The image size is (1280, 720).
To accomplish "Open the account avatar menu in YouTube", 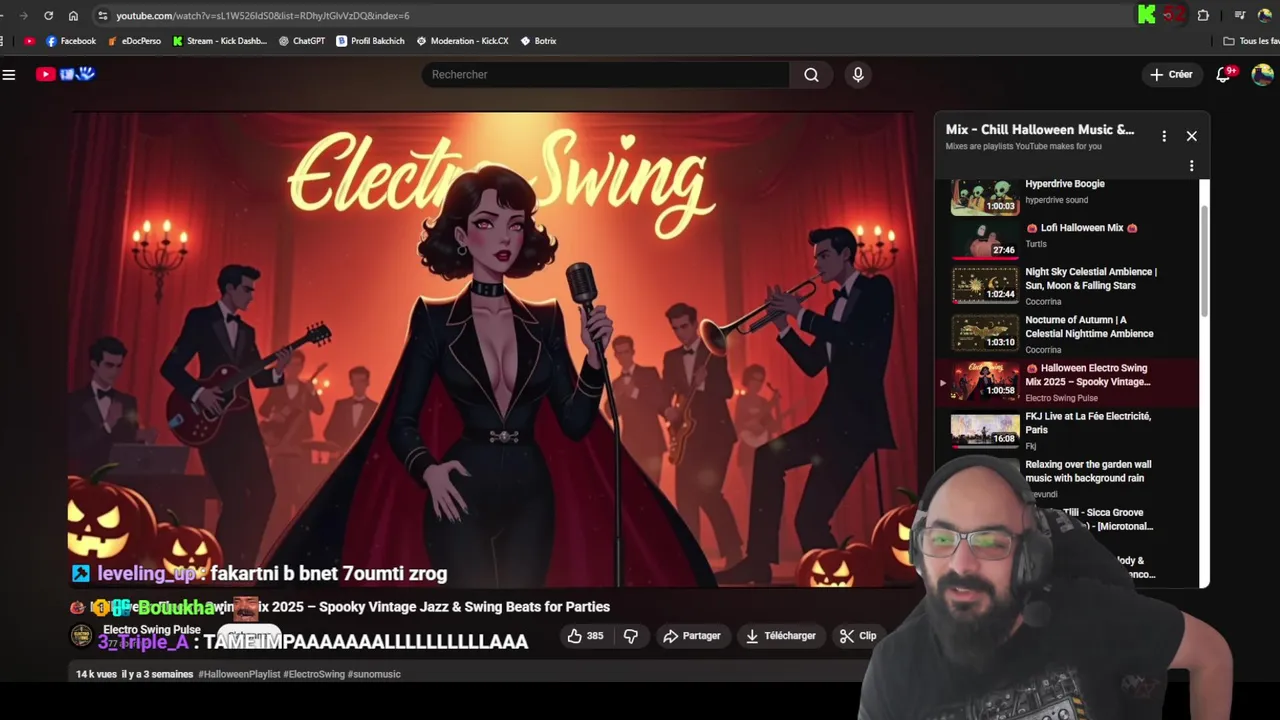I will click(x=1262, y=75).
